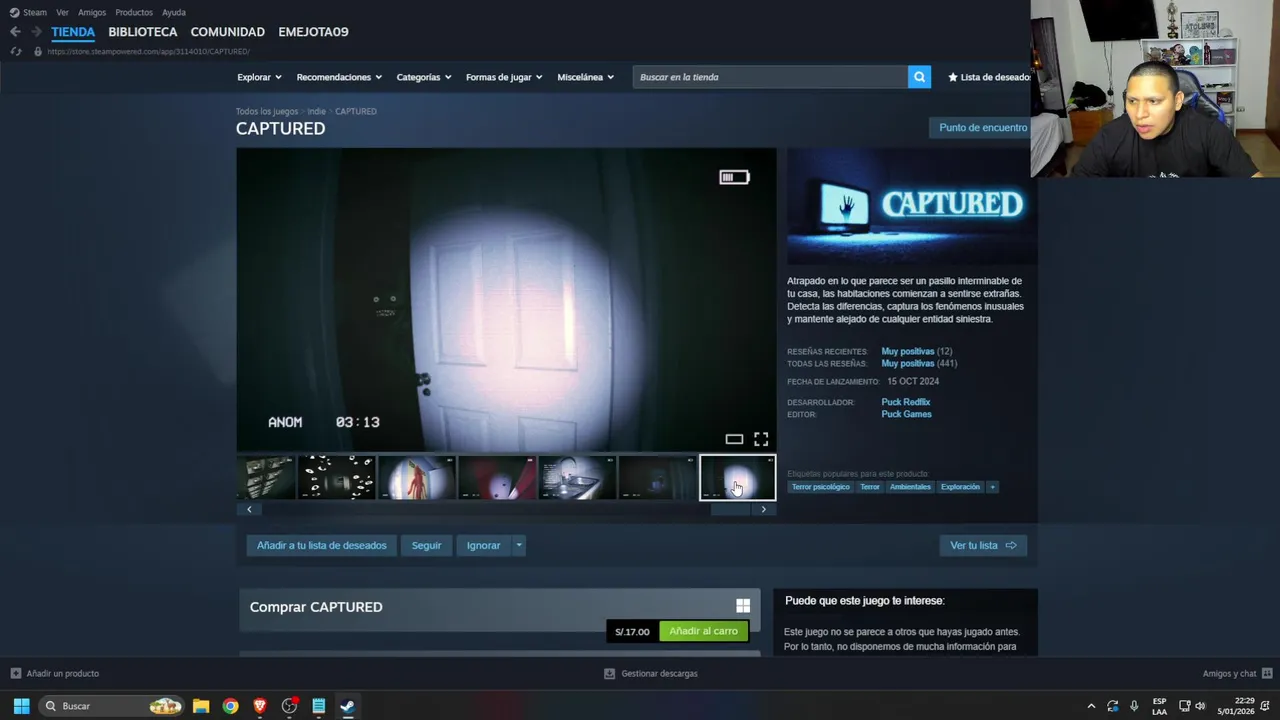Open Amigos y chat panel
1280x720 pixels.
pyautogui.click(x=1237, y=673)
